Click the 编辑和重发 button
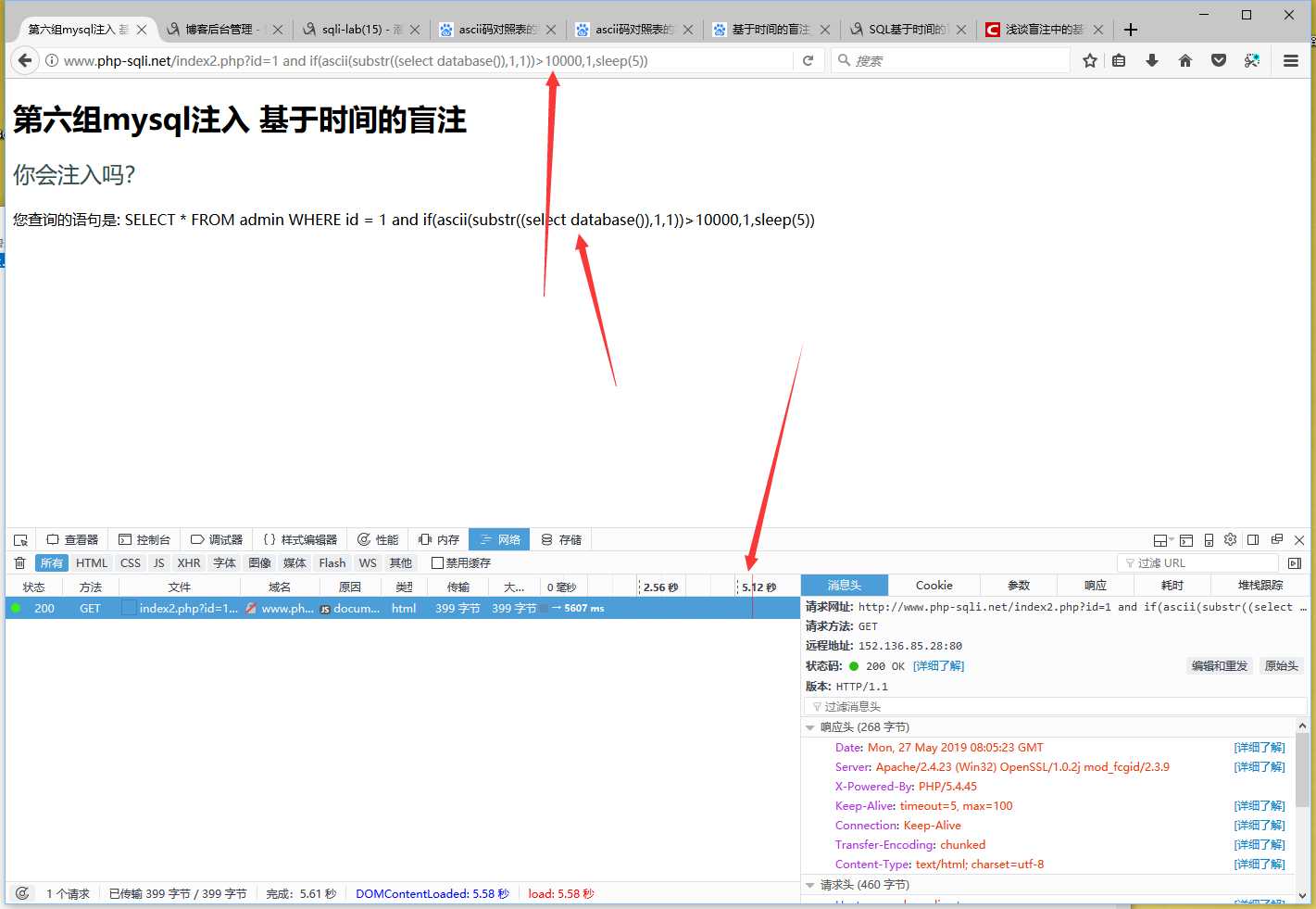 pos(1220,665)
